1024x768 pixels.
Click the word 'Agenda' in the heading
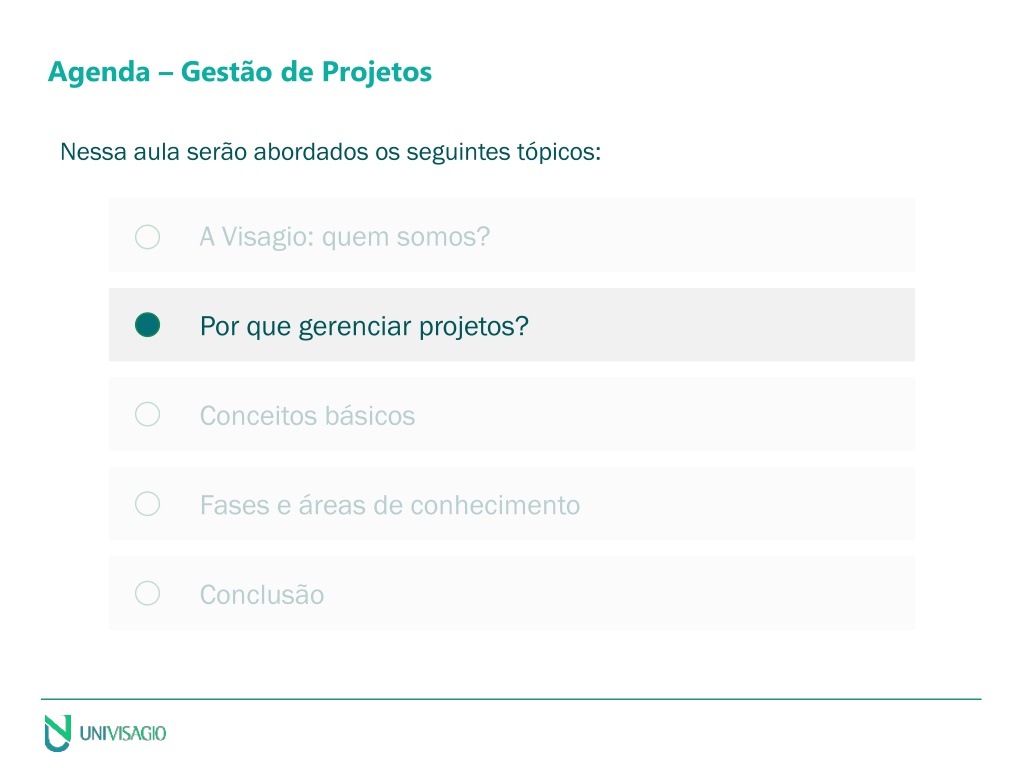(99, 72)
